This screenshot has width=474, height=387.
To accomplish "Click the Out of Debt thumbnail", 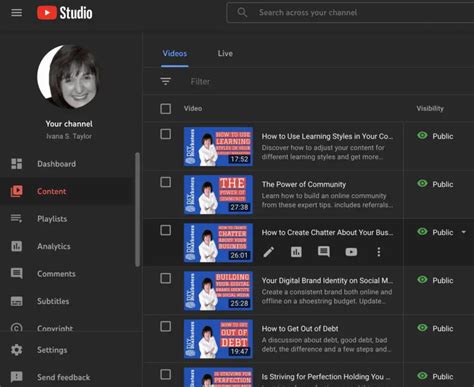I will click(x=218, y=339).
